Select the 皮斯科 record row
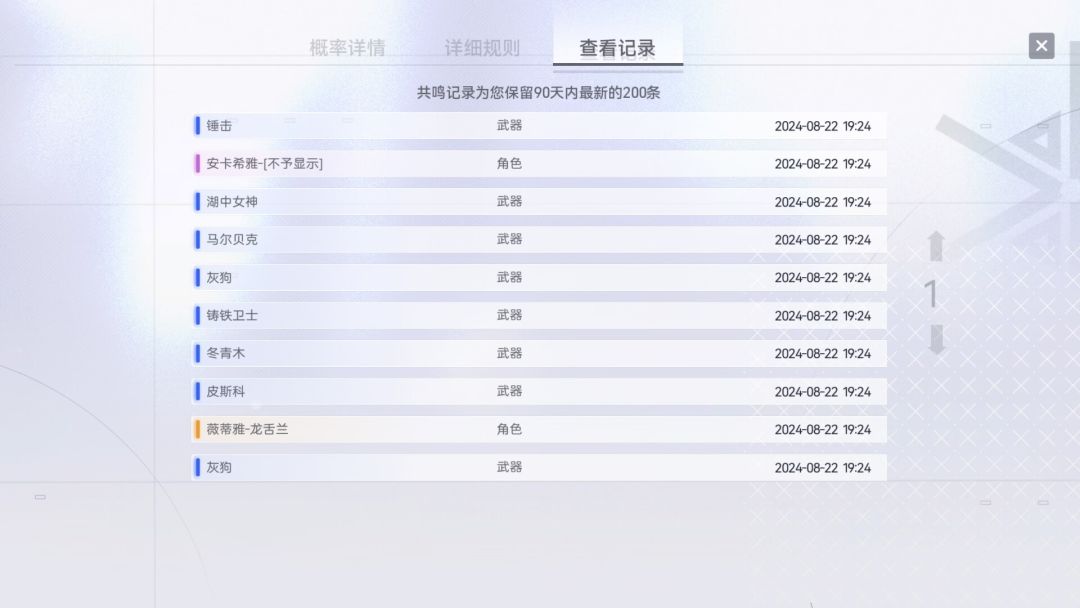Image resolution: width=1080 pixels, height=608 pixels. 539,391
